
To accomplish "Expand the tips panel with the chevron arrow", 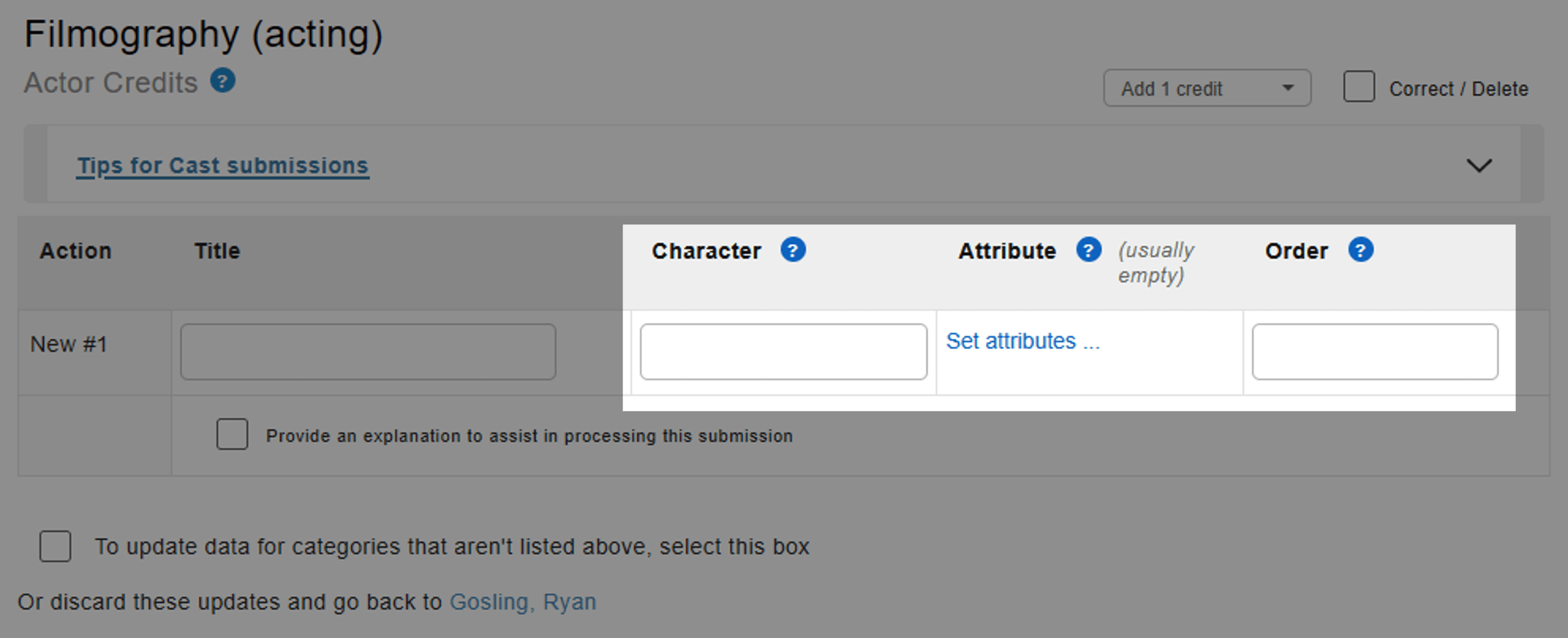I will click(x=1478, y=165).
